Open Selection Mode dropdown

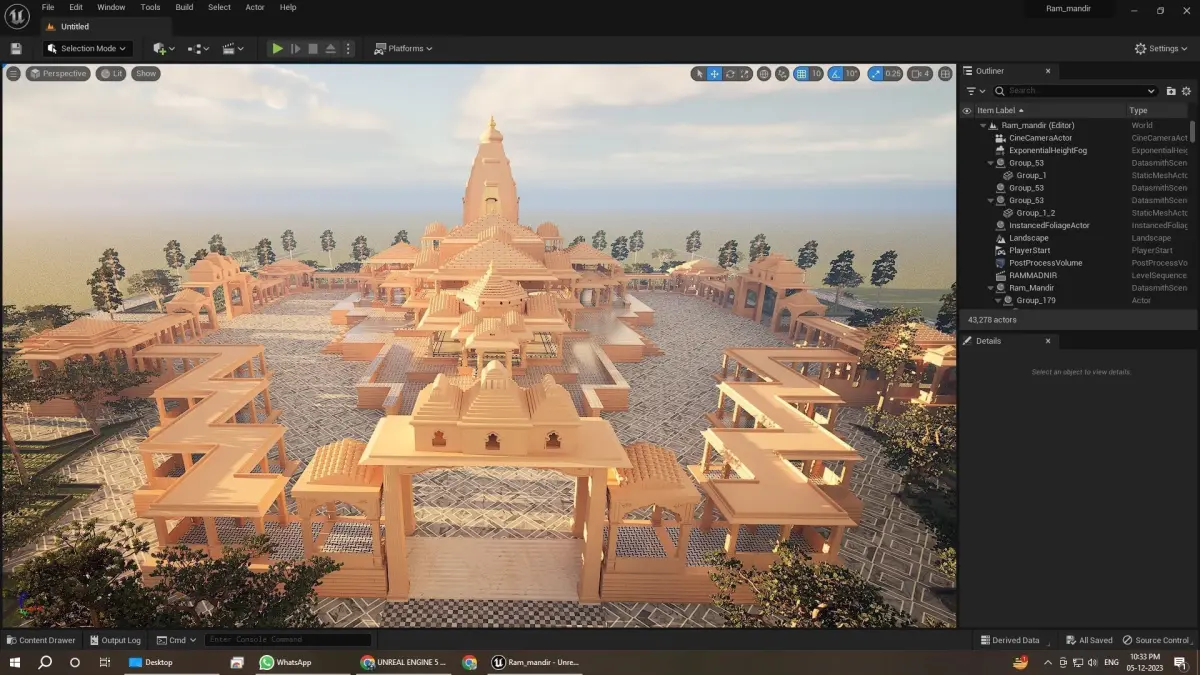pyautogui.click(x=87, y=48)
